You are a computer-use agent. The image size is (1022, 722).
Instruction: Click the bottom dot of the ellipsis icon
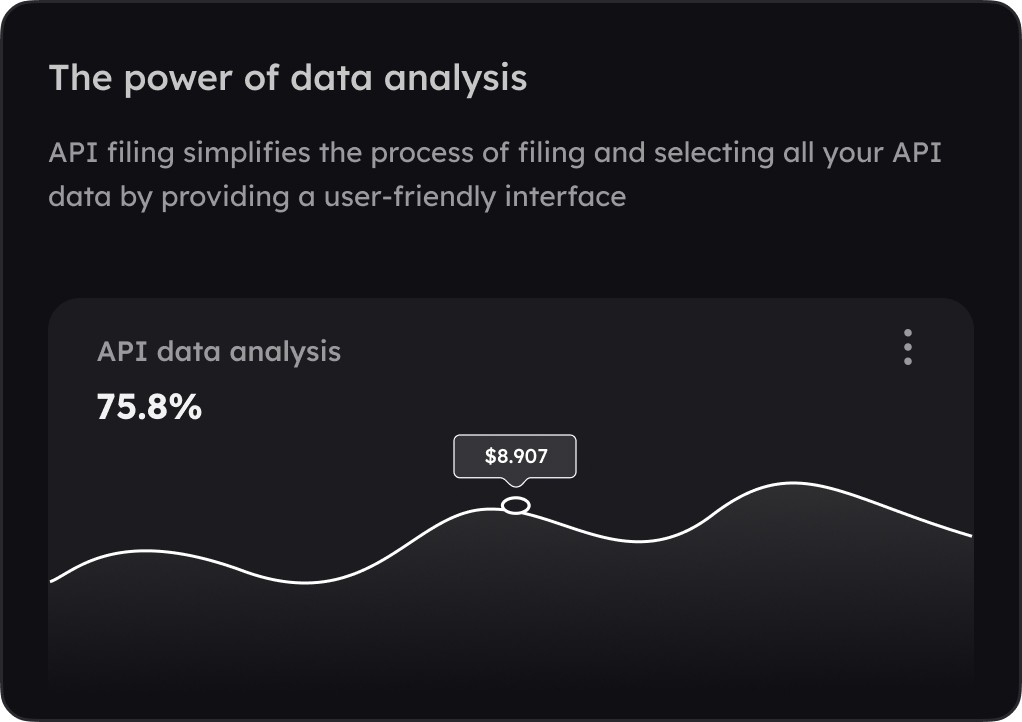(x=908, y=361)
